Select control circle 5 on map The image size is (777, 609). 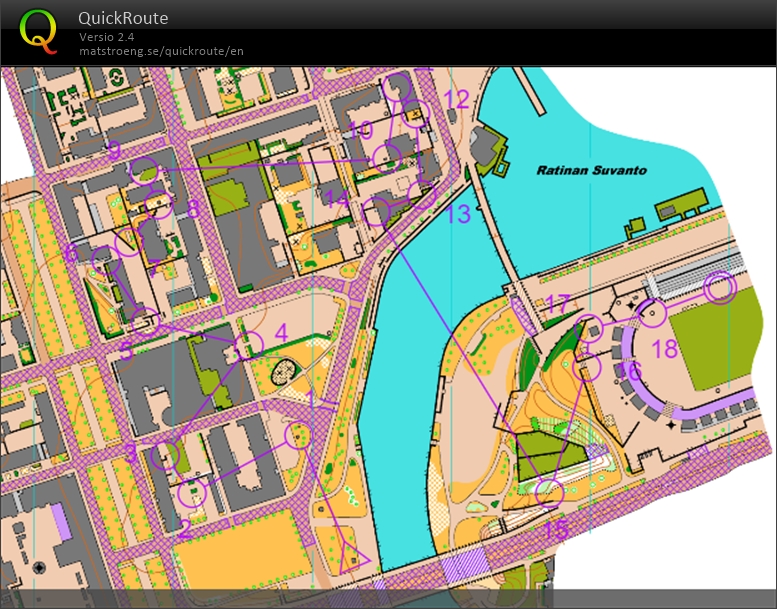(145, 320)
